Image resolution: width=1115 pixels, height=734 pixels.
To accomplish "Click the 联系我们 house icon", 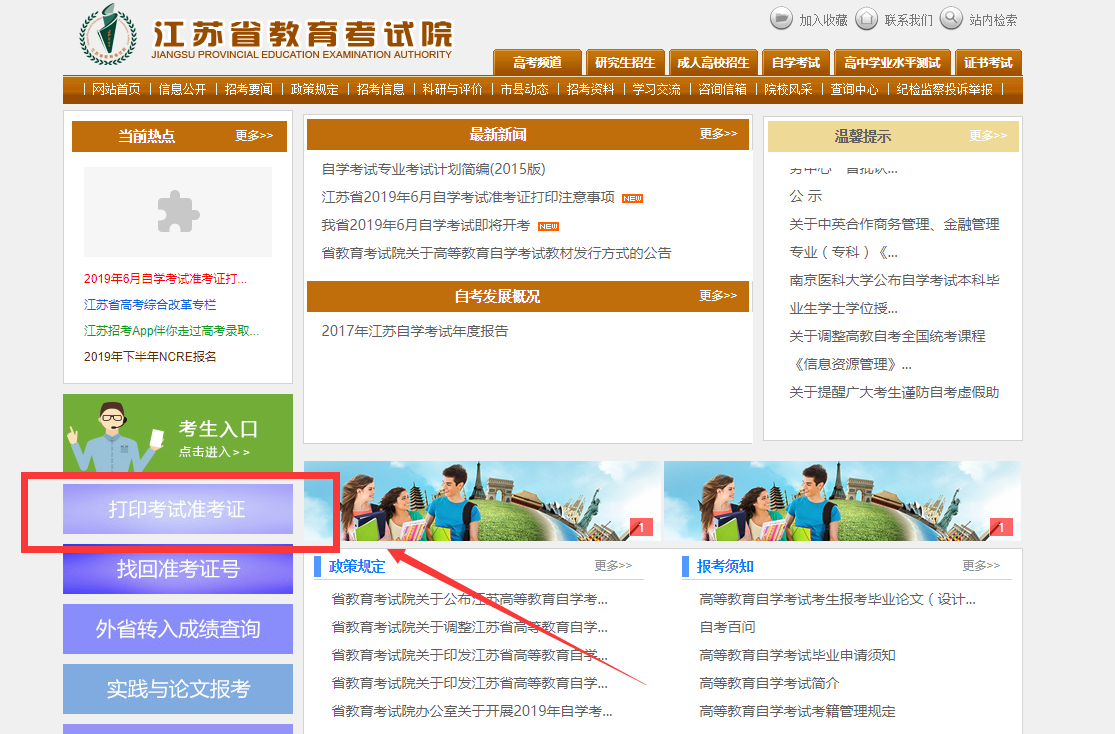I will pyautogui.click(x=866, y=19).
